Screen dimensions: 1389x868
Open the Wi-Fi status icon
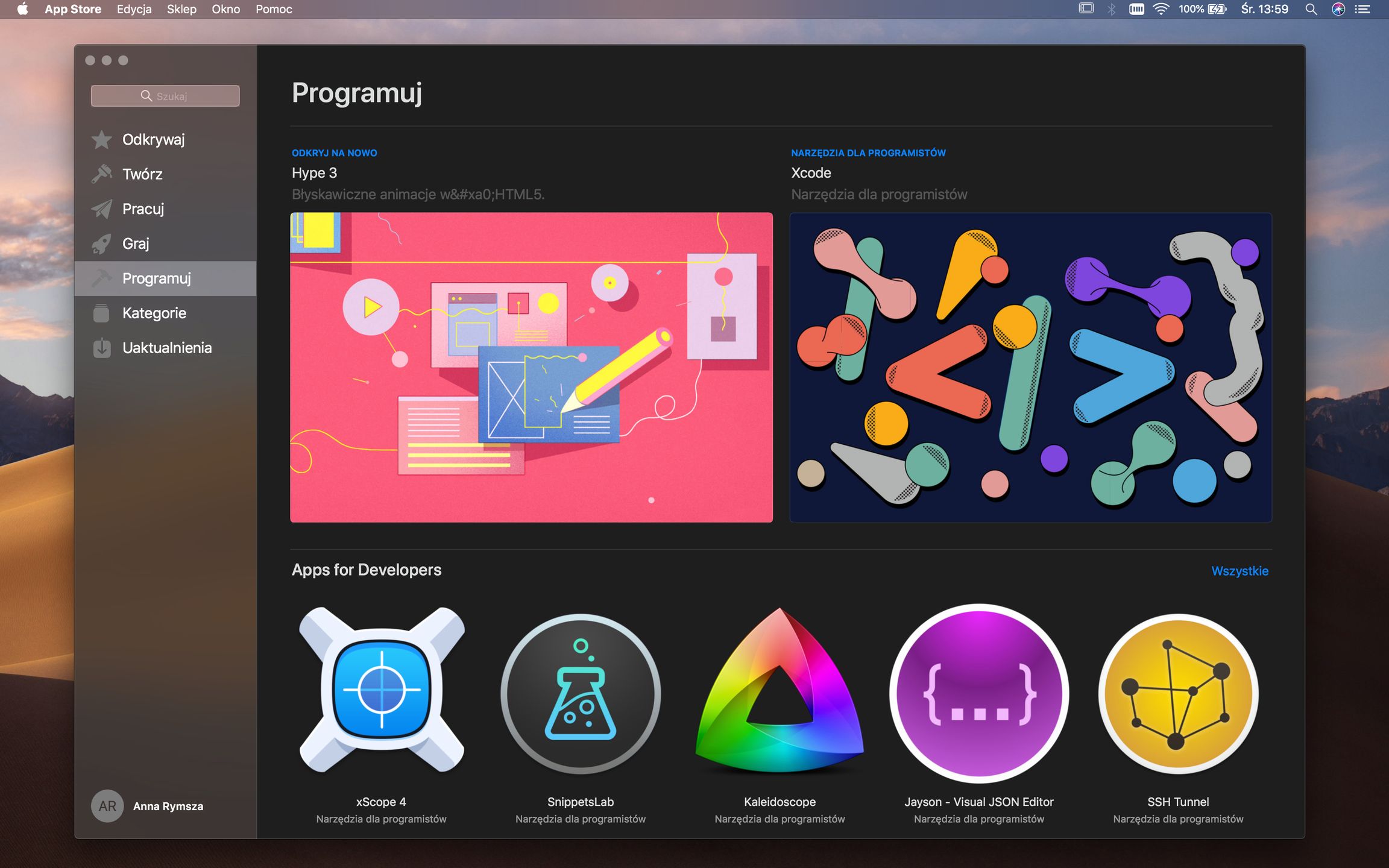click(1161, 9)
